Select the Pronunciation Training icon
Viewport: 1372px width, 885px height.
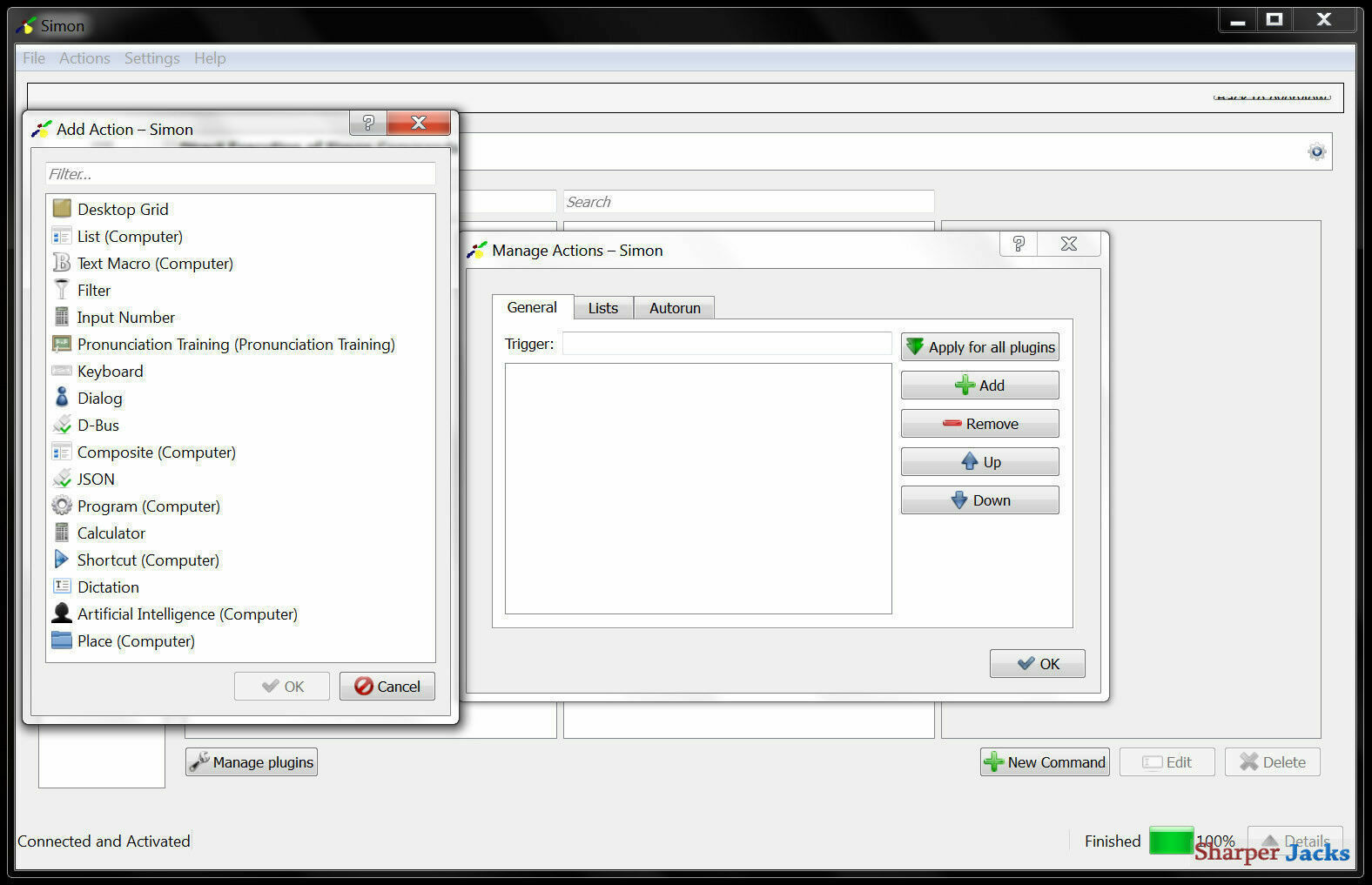[62, 344]
